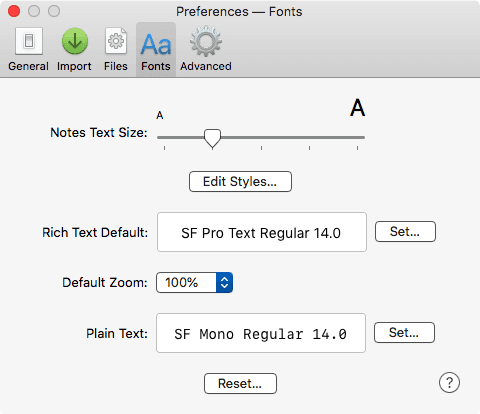Click the blue arrows of zoom popup
480x414 pixels.
pos(224,283)
